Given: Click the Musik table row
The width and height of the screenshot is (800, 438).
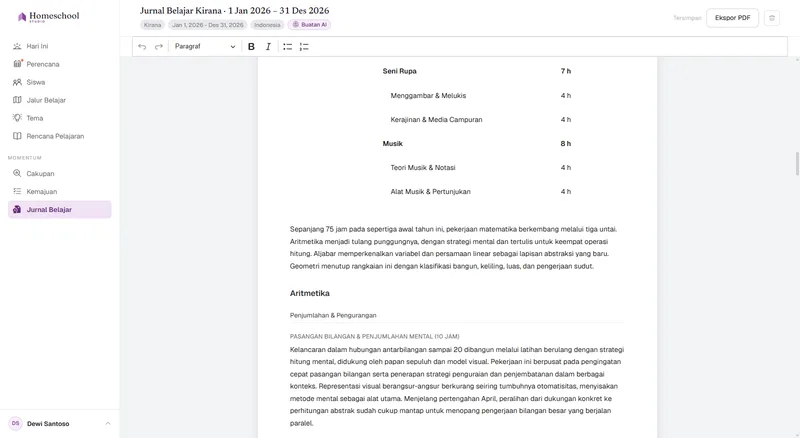Looking at the screenshot, I should point(477,143).
